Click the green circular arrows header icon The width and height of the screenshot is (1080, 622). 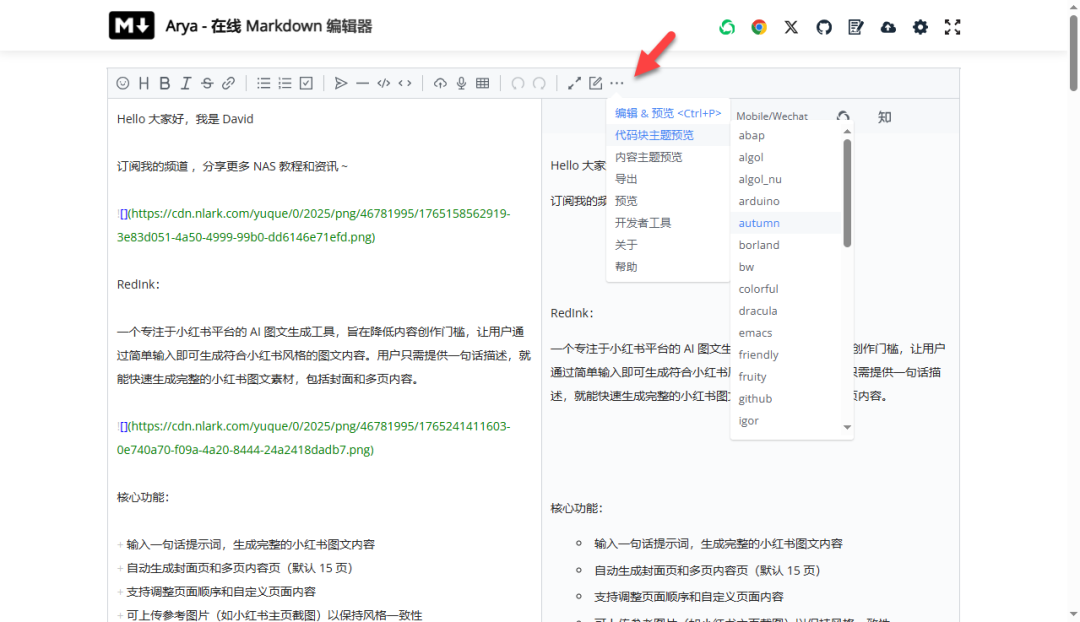727,27
